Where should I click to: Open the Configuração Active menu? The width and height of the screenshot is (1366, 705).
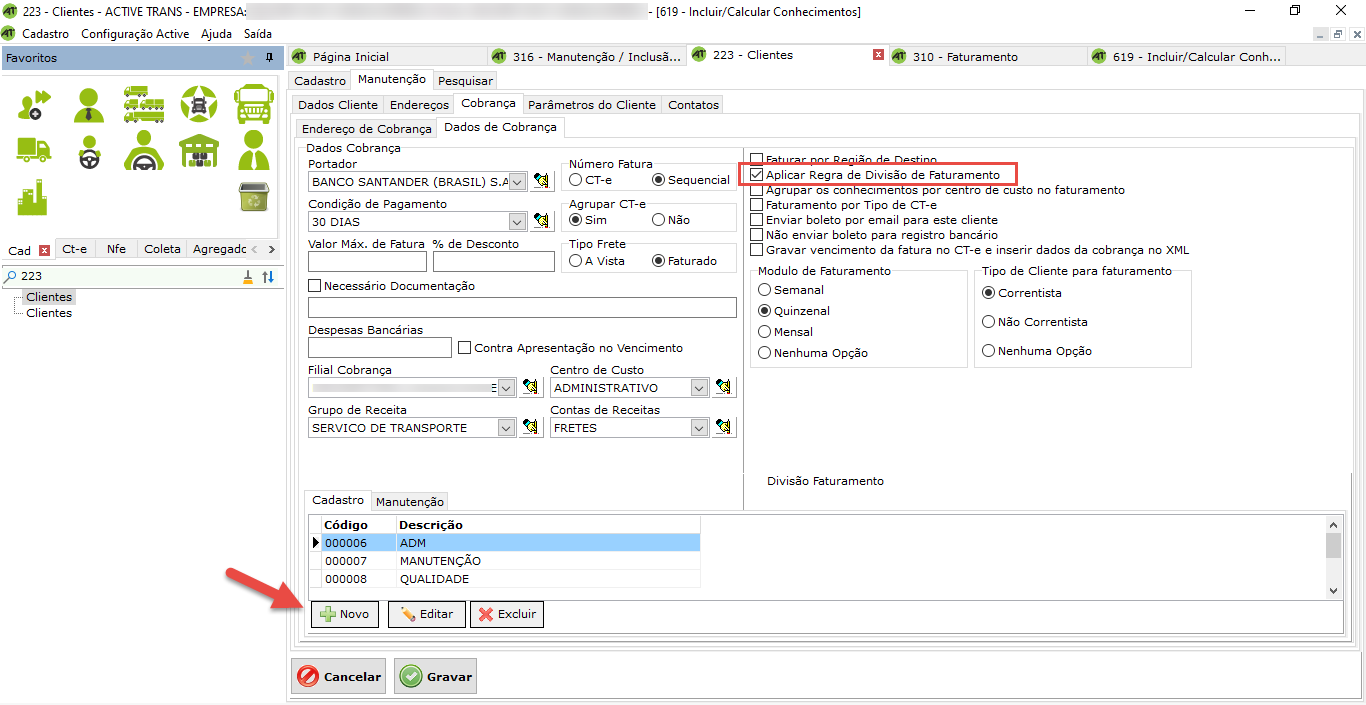134,34
